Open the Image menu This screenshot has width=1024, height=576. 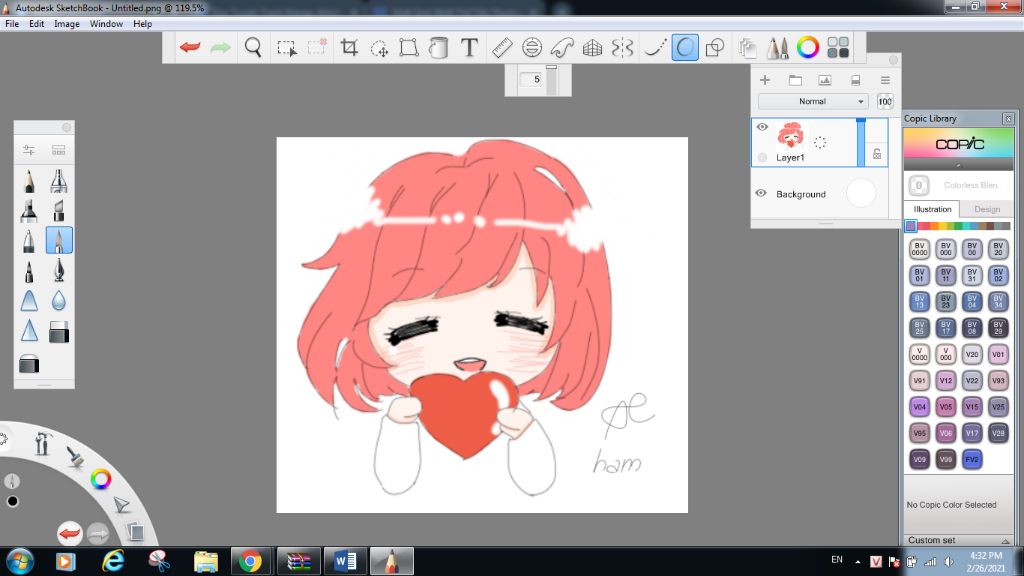tap(67, 24)
